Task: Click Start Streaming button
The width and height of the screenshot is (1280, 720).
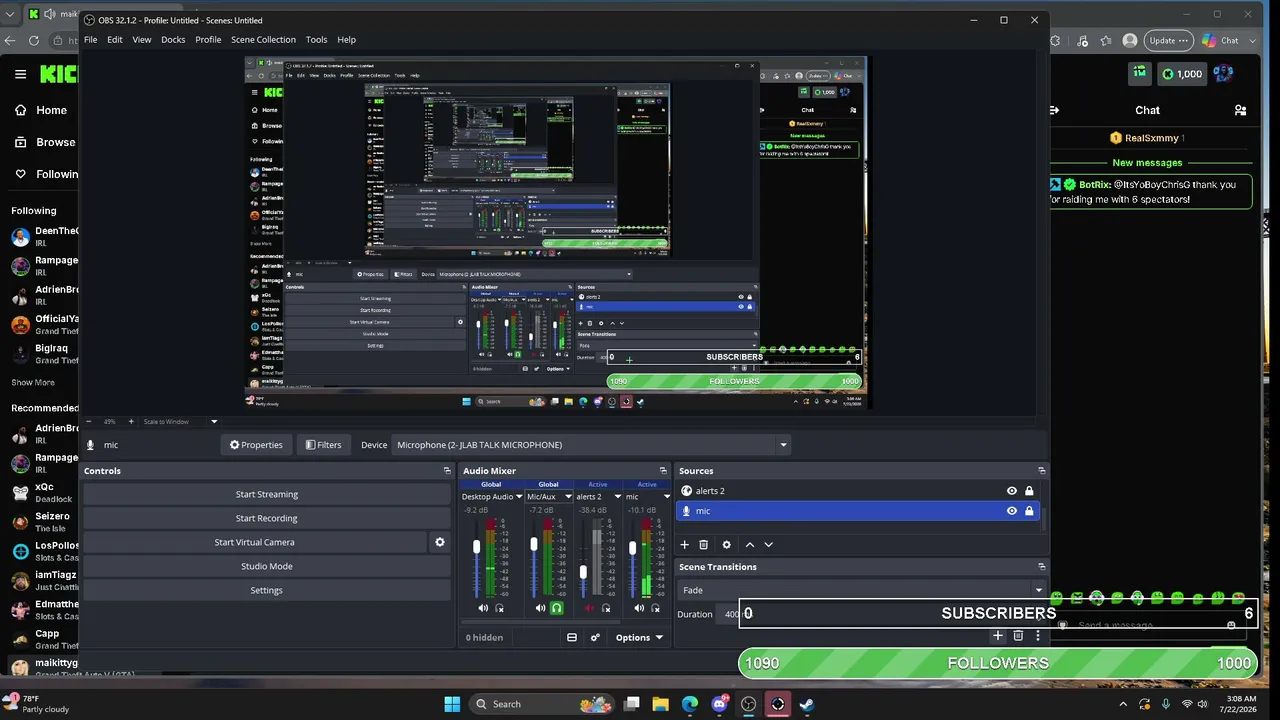Action: click(267, 494)
